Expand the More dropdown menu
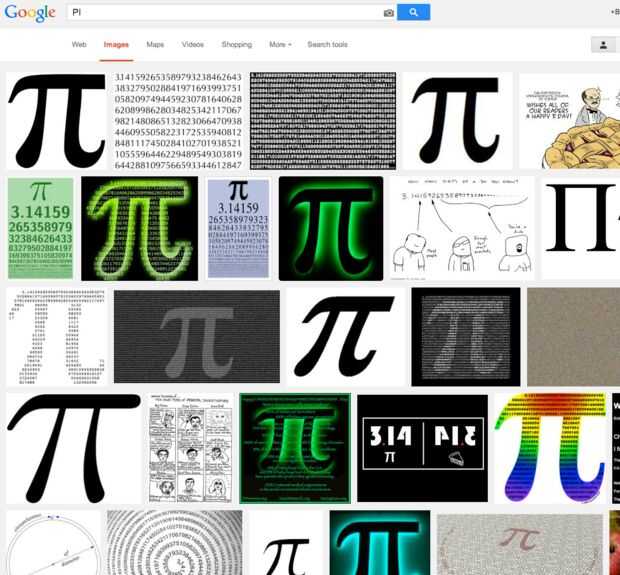This screenshot has width=620, height=575. pos(280,45)
